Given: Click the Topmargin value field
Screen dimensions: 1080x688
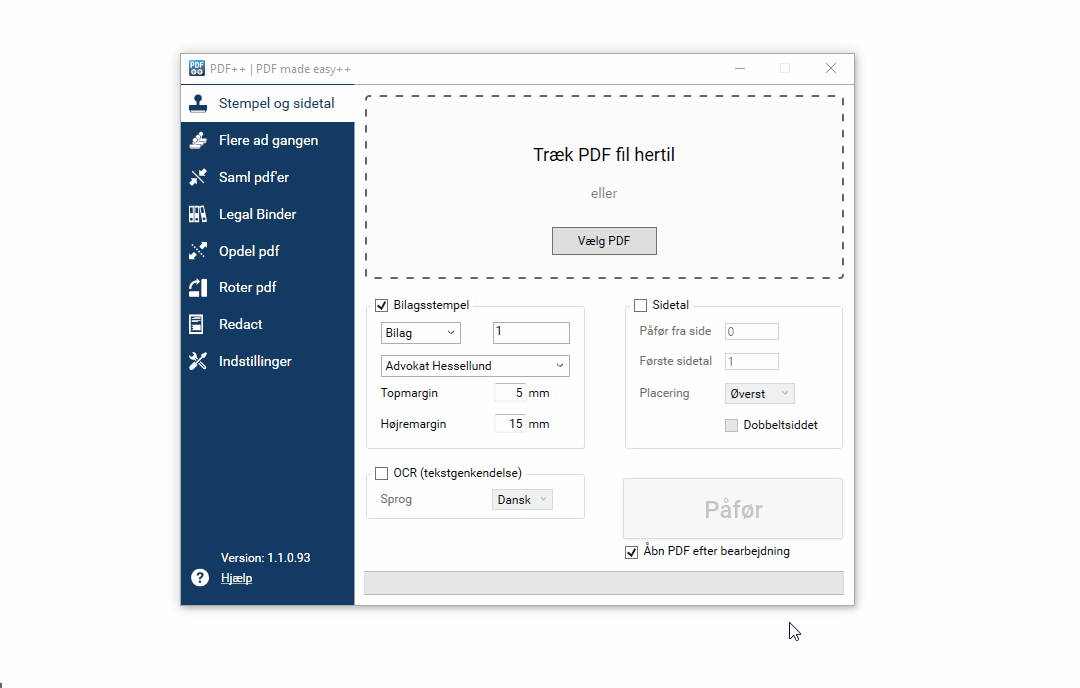Looking at the screenshot, I should tap(510, 393).
